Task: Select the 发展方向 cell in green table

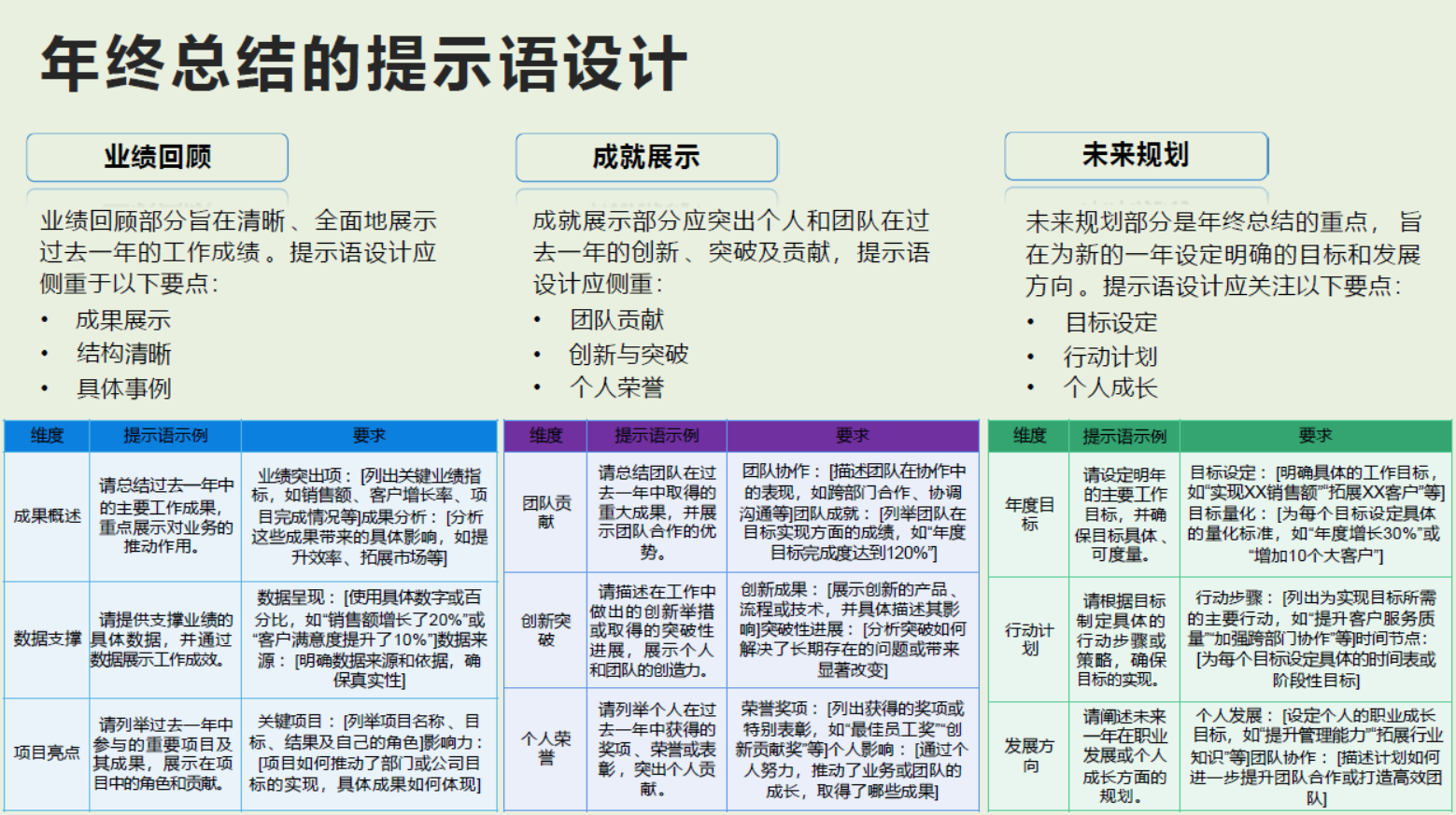Action: pyautogui.click(x=1029, y=755)
